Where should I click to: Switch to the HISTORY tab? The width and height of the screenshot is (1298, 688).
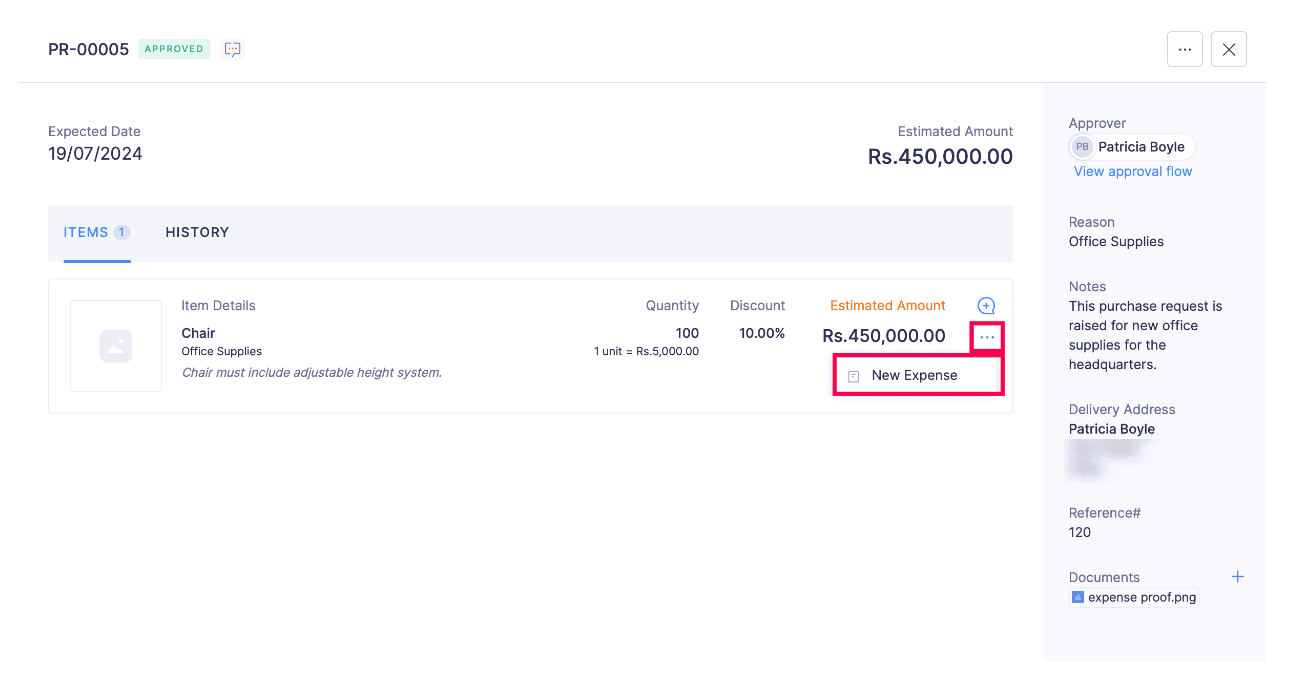[197, 232]
